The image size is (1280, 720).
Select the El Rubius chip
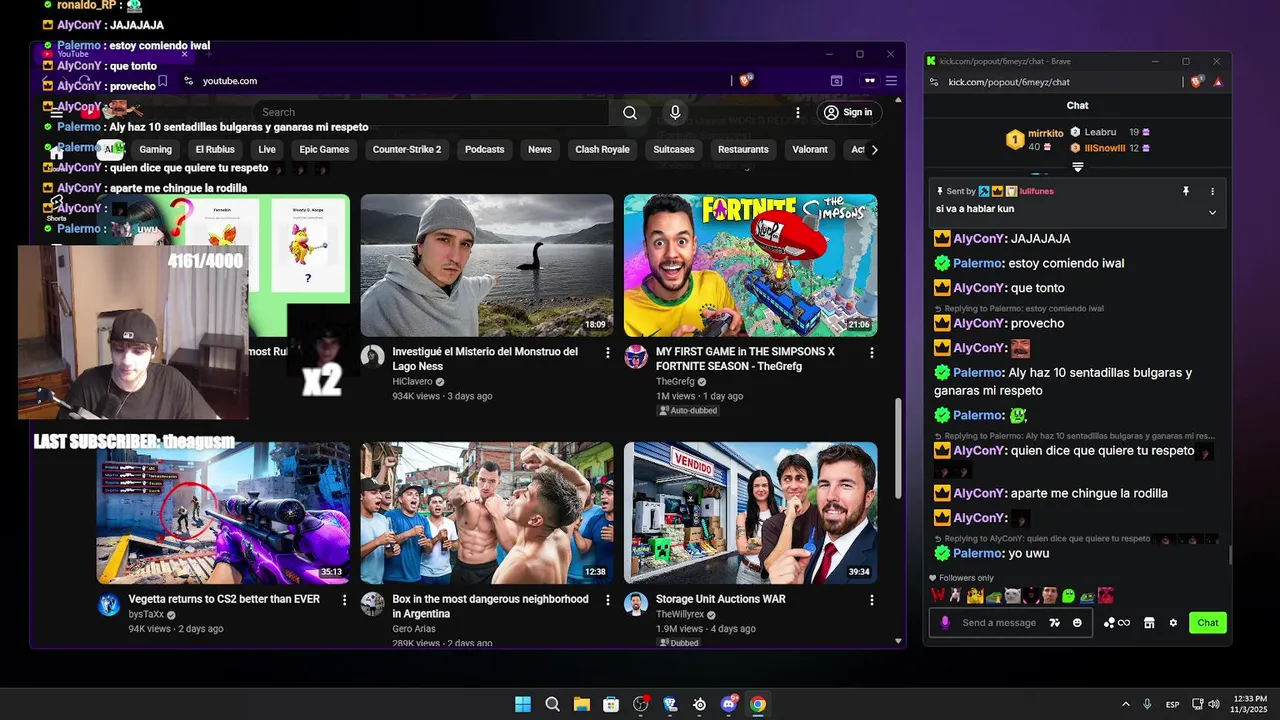click(214, 150)
